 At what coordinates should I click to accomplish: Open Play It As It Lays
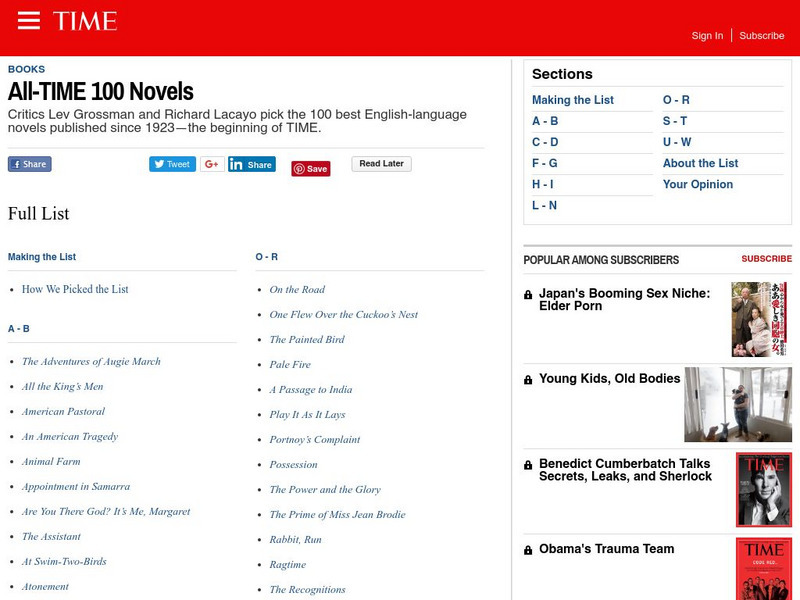point(308,414)
